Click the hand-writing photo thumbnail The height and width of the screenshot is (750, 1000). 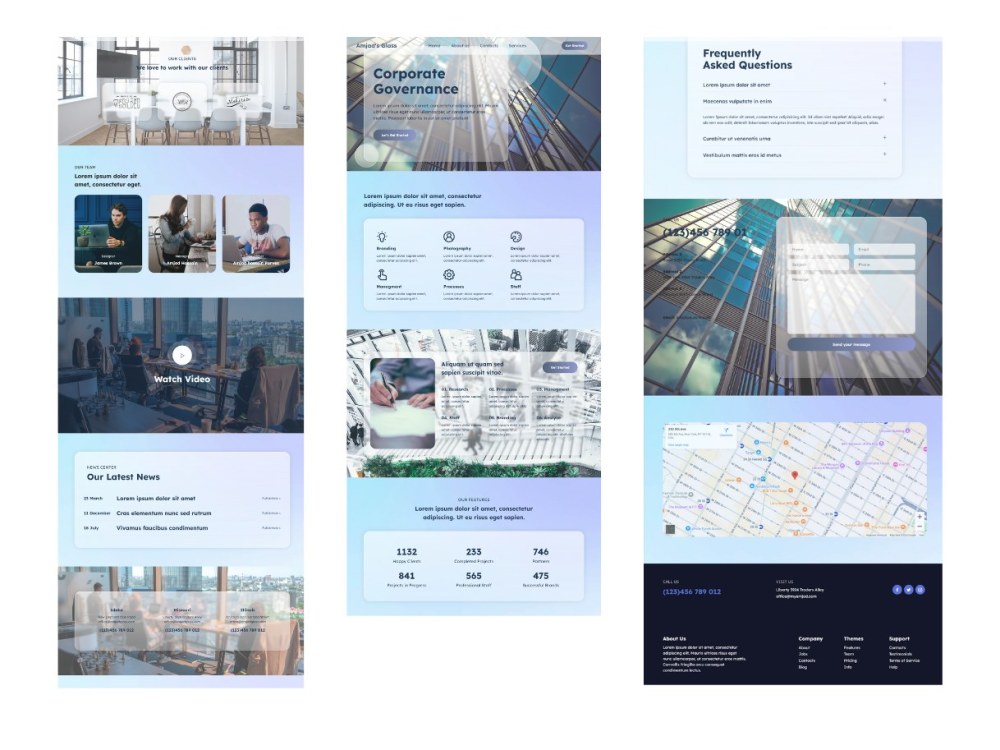(402, 403)
